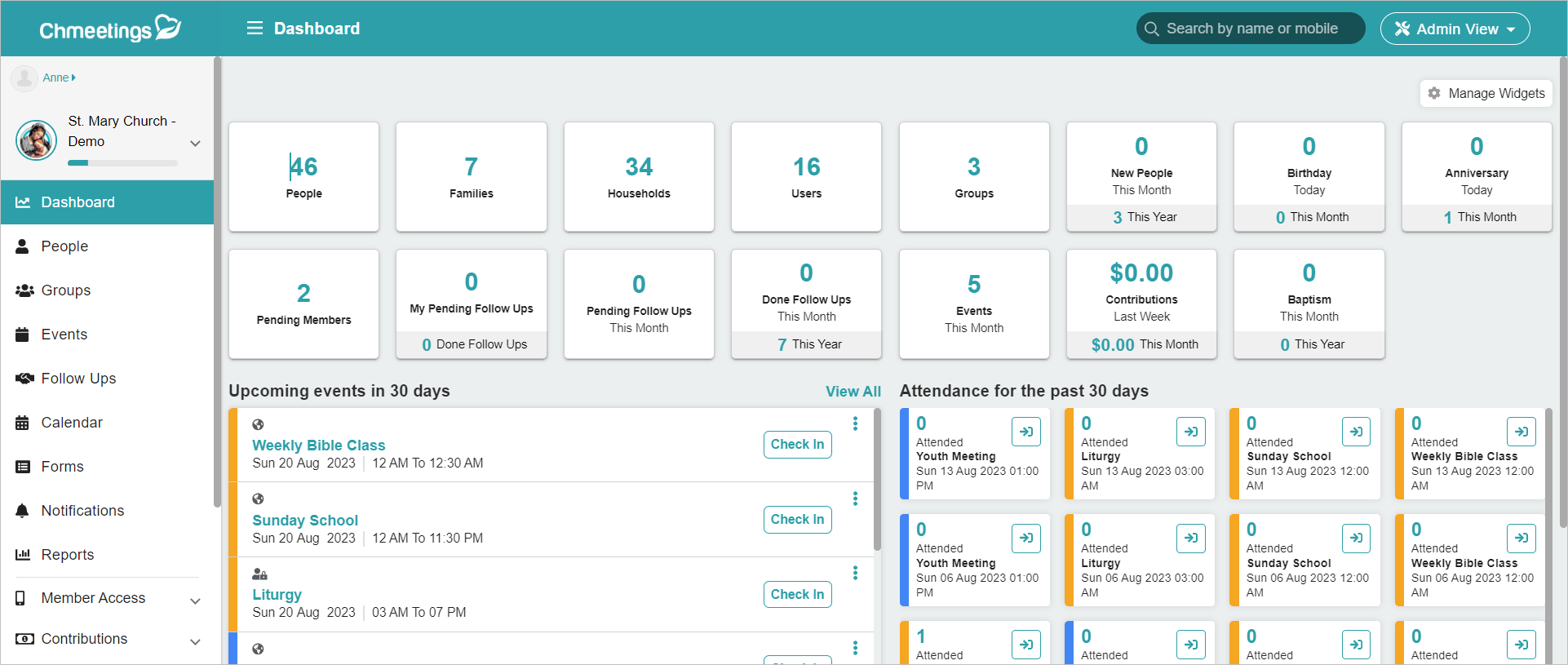Screen dimensions: 1568x665
Task: Click the Chmeetings logo
Action: pos(110,29)
